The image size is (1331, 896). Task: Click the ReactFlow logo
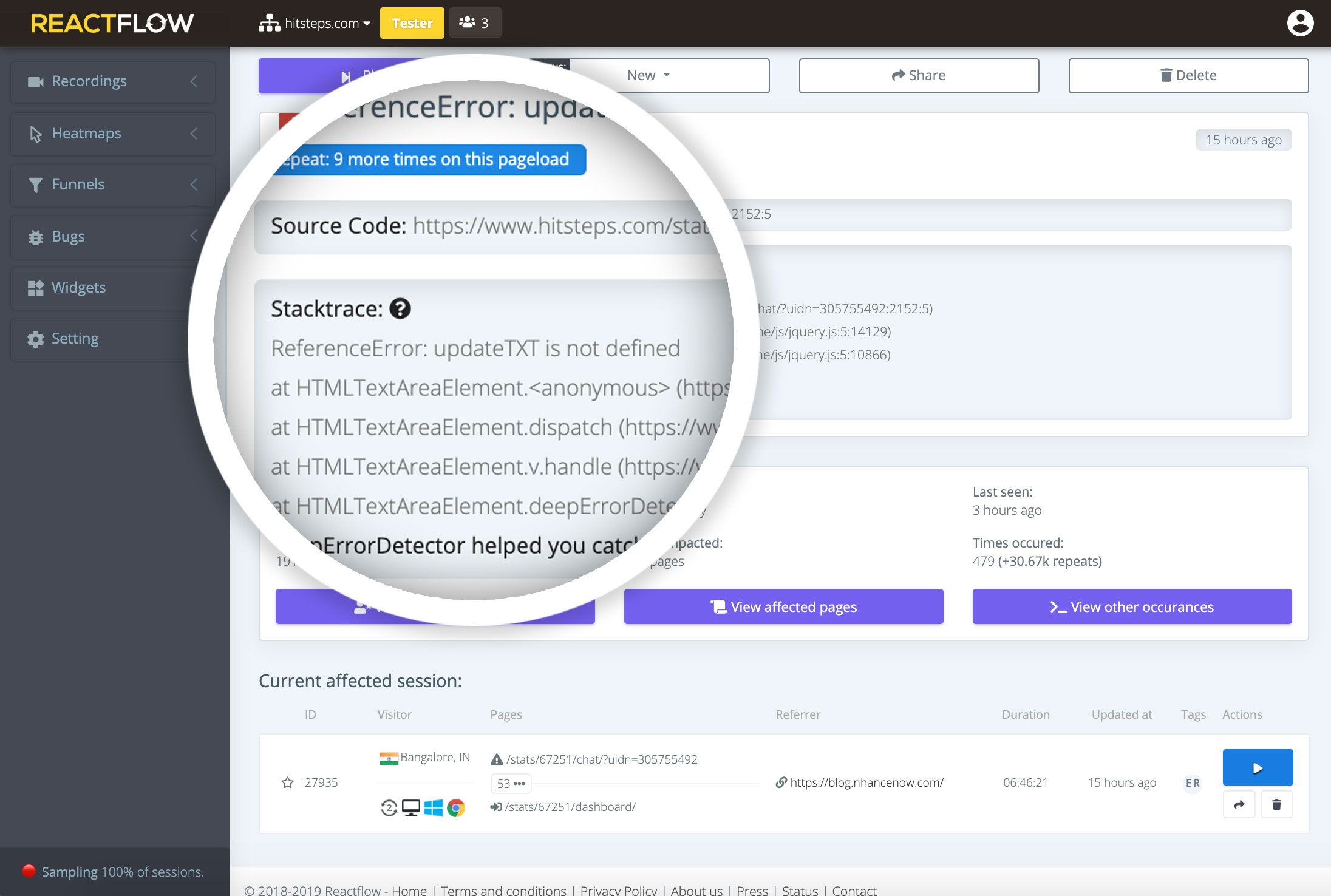pos(112,23)
